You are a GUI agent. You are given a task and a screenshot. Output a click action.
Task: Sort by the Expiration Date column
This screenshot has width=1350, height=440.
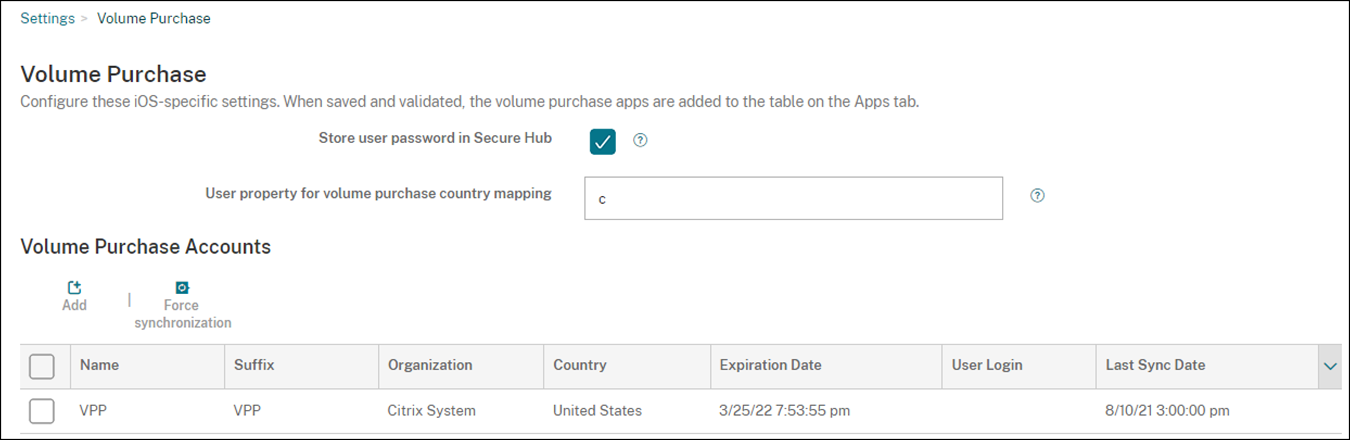(x=770, y=365)
